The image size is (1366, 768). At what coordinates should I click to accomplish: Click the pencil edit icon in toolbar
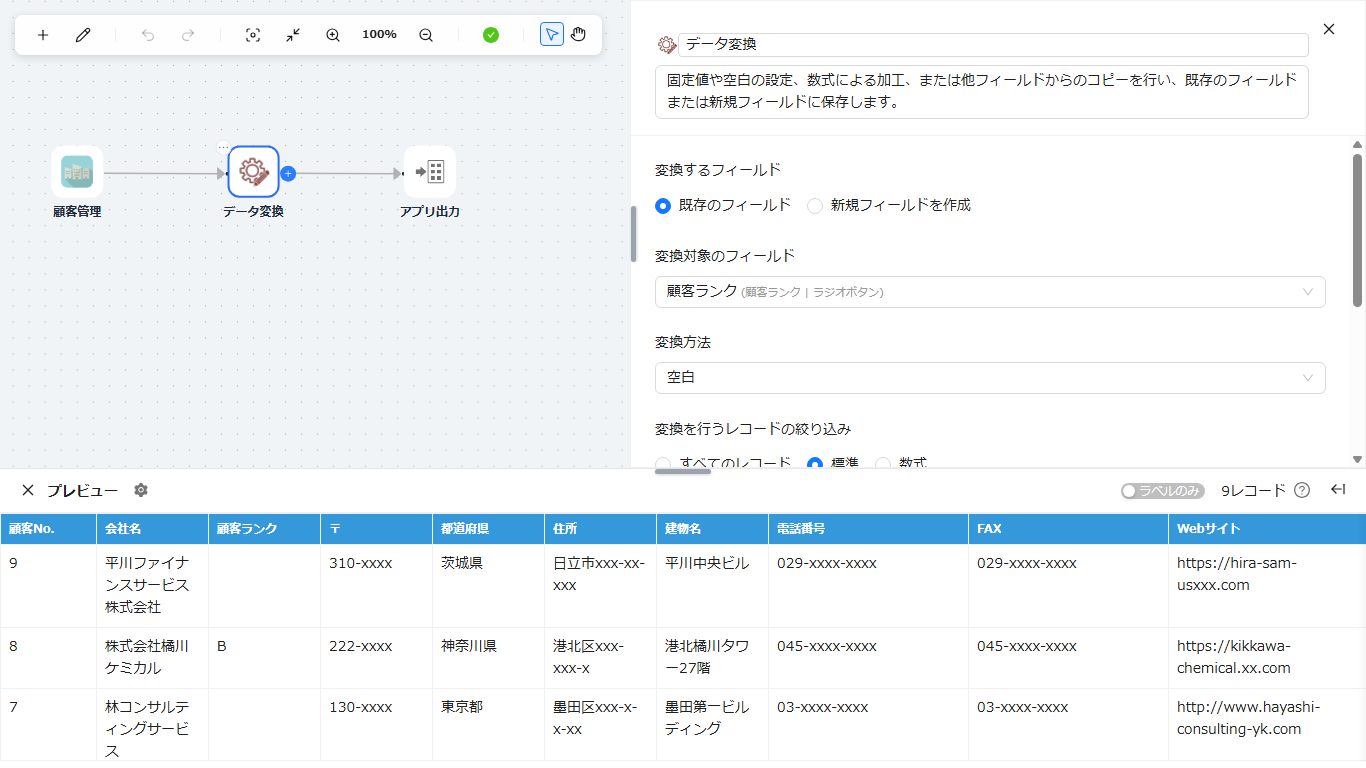coord(83,35)
